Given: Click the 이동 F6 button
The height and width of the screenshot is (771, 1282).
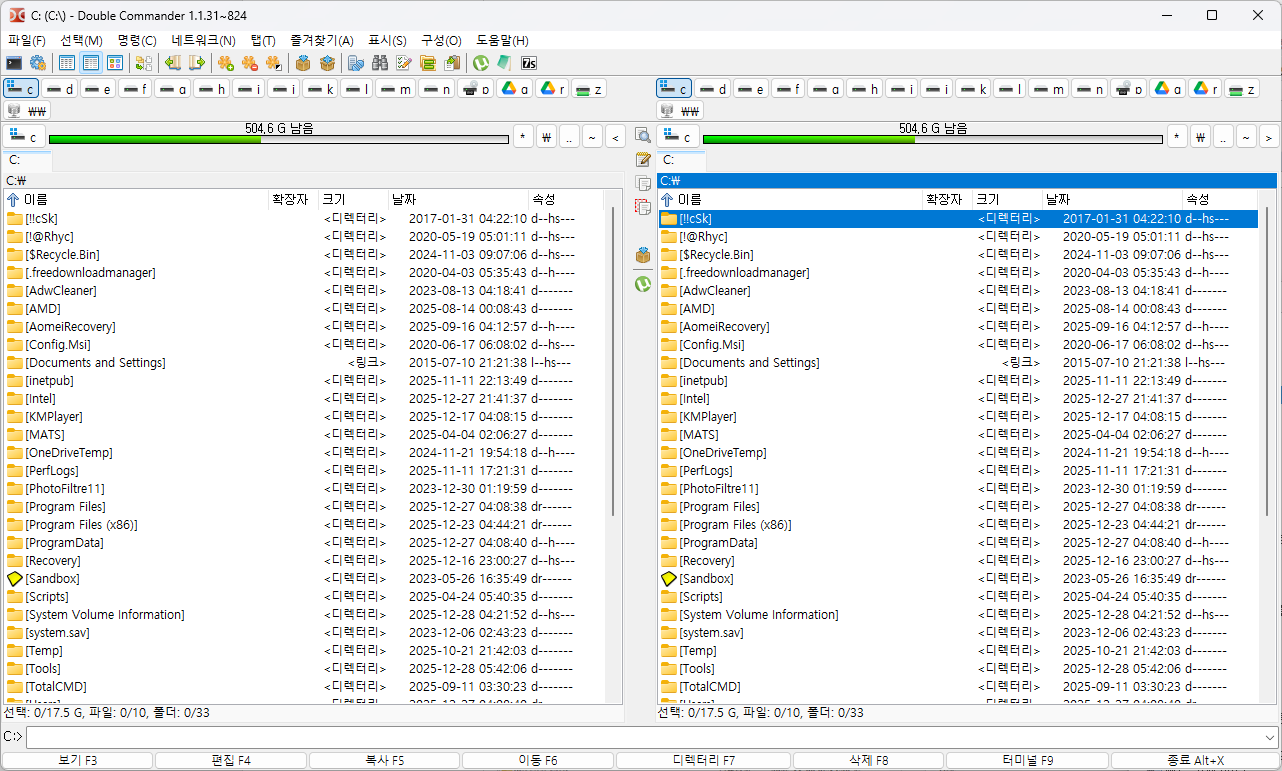Looking at the screenshot, I should 538,760.
